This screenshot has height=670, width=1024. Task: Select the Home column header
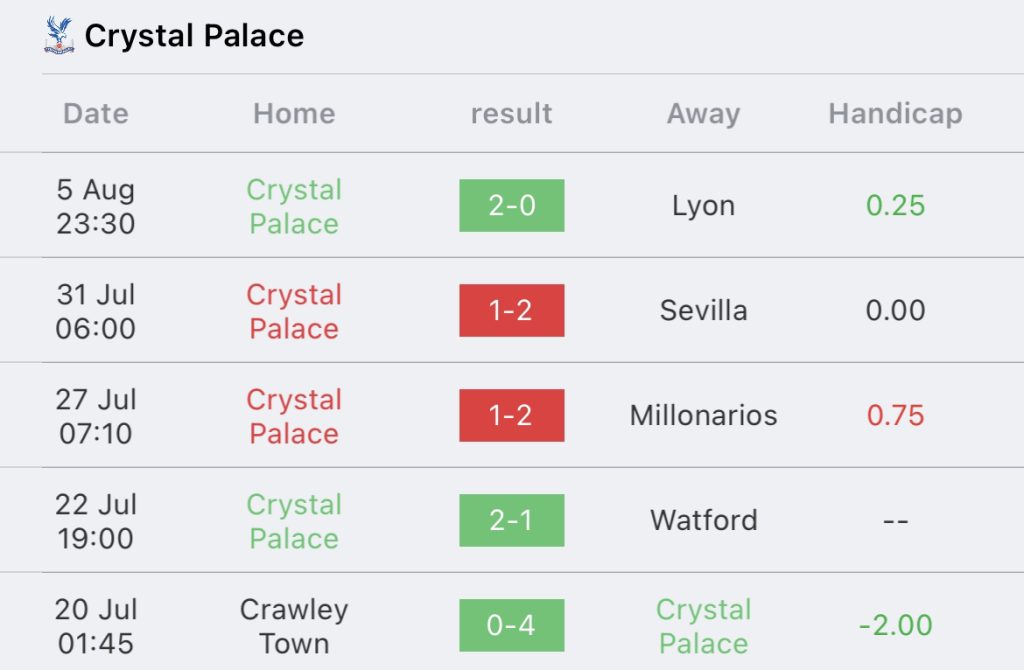pyautogui.click(x=294, y=114)
